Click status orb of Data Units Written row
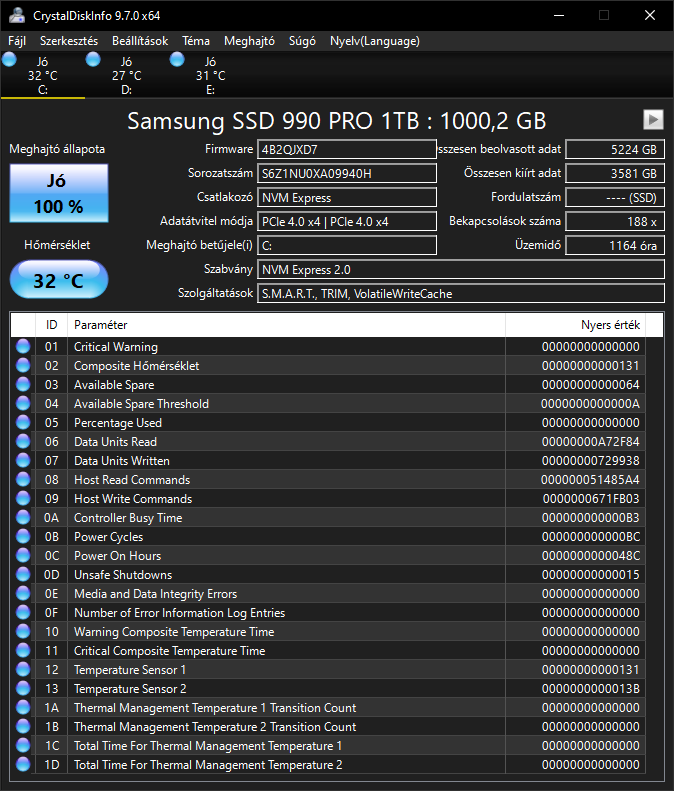The width and height of the screenshot is (674, 791). point(23,461)
